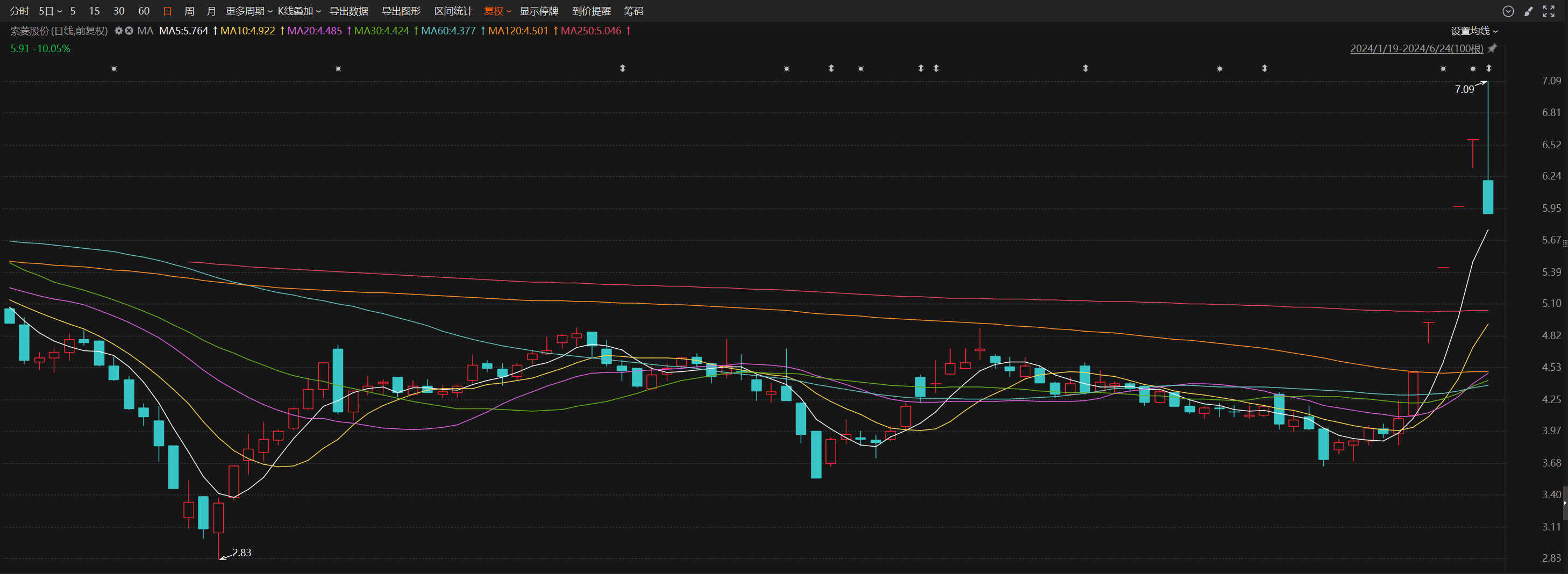The height and width of the screenshot is (574, 1568).
Task: Select the 60 minute period tab
Action: pos(144,11)
